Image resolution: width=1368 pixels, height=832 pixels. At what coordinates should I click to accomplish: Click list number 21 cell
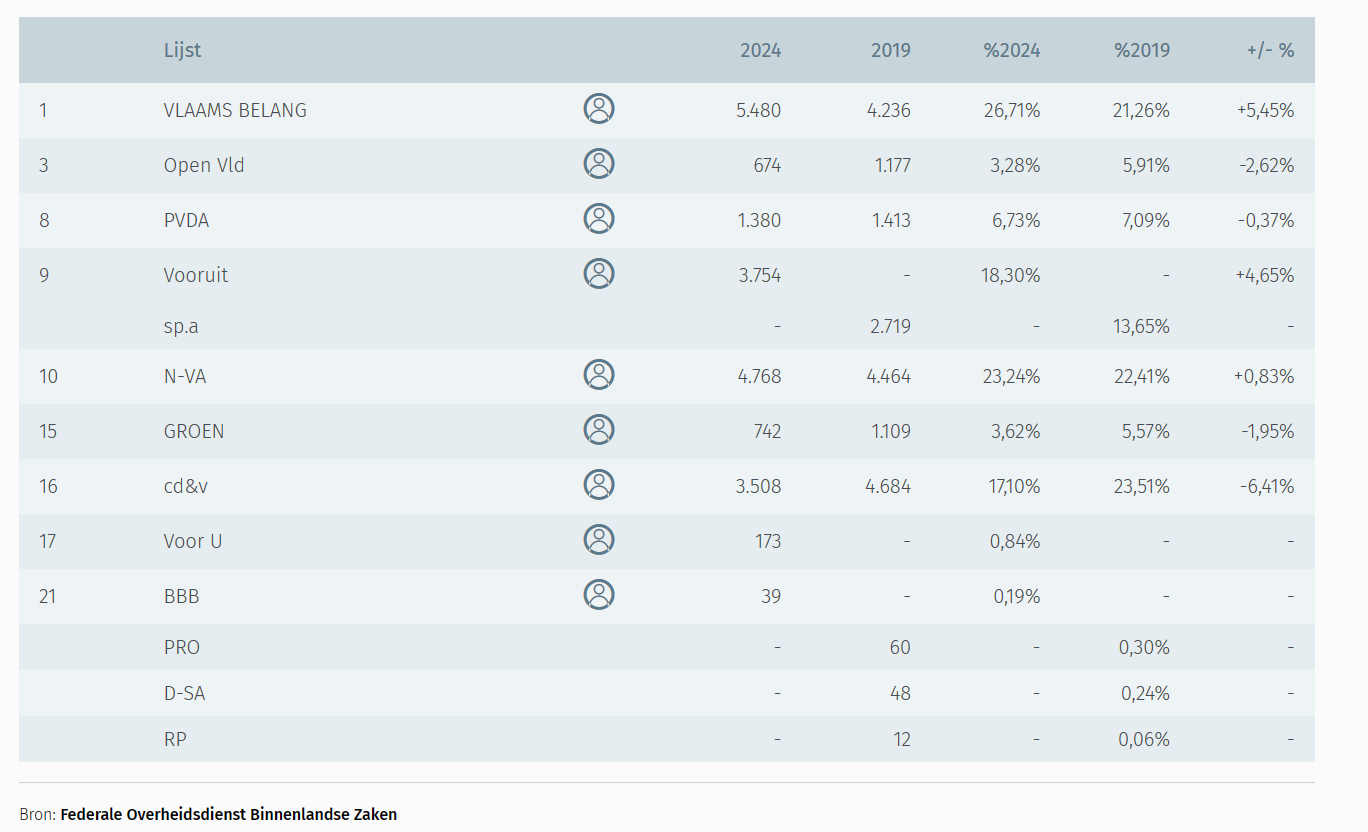(48, 597)
